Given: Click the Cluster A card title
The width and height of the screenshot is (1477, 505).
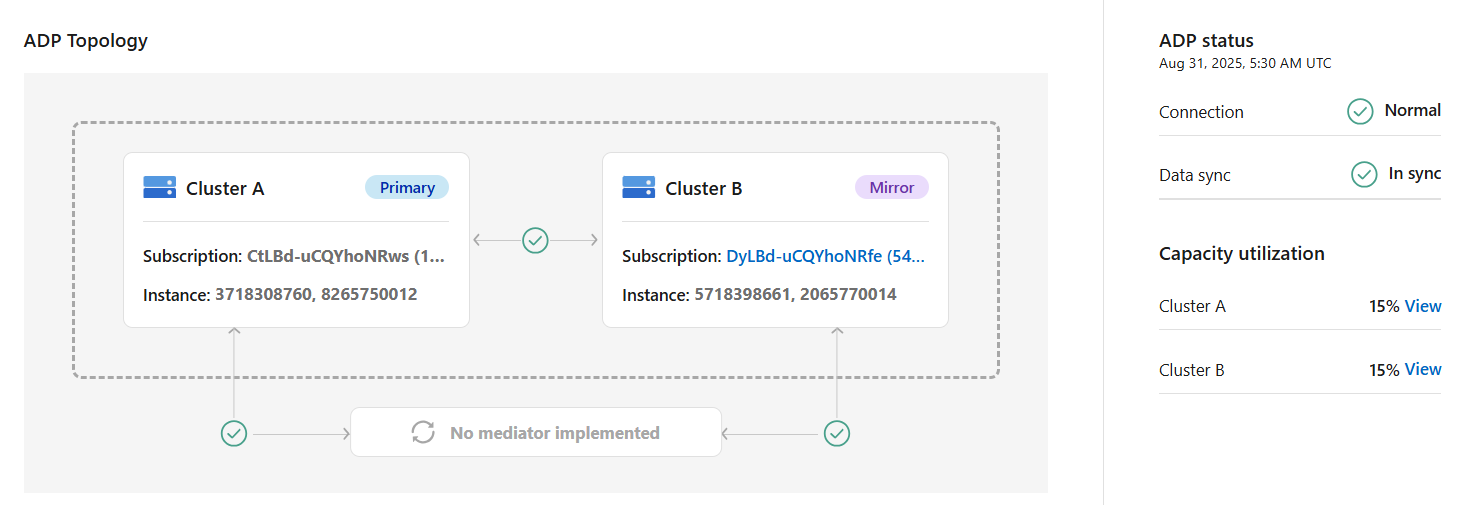Looking at the screenshot, I should click(x=225, y=188).
